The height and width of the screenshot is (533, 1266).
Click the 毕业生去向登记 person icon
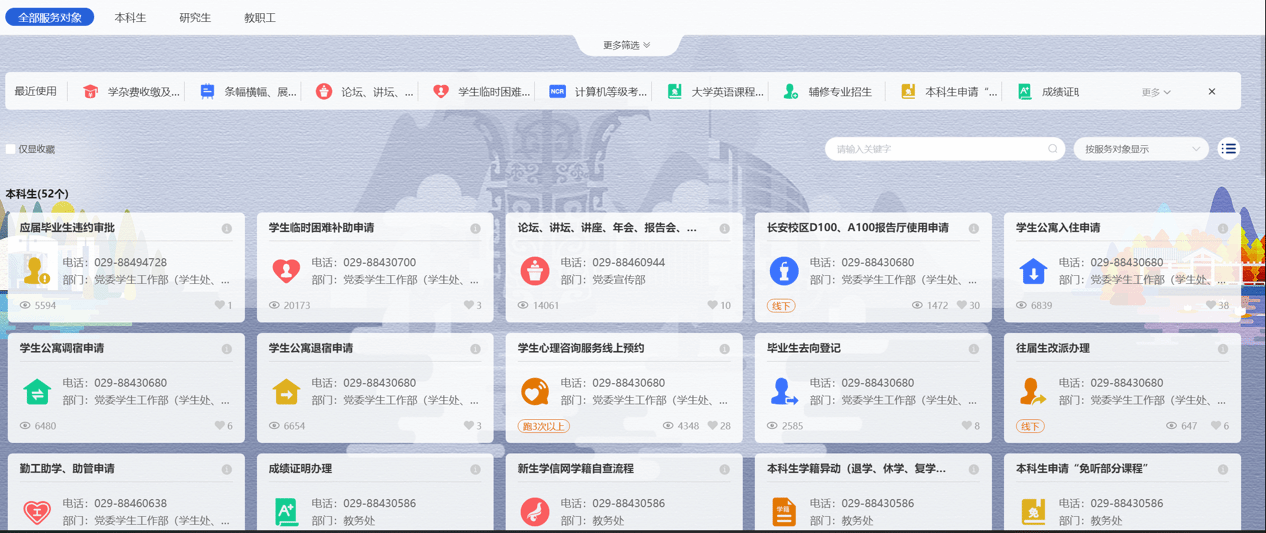click(784, 391)
